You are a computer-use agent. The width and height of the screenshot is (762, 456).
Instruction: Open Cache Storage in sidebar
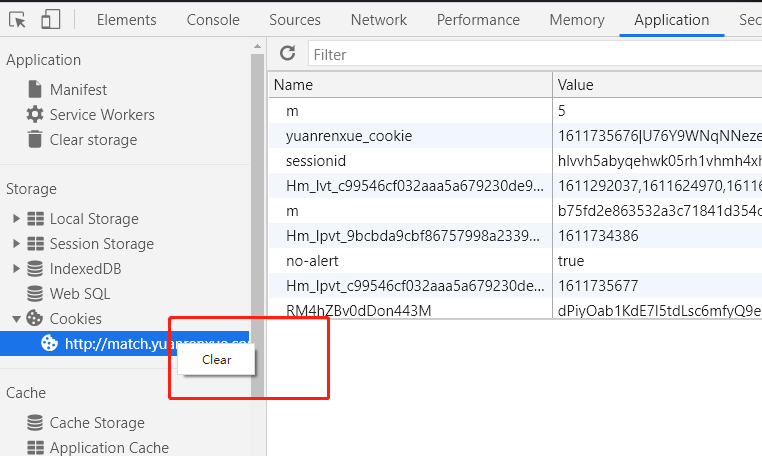(x=97, y=423)
